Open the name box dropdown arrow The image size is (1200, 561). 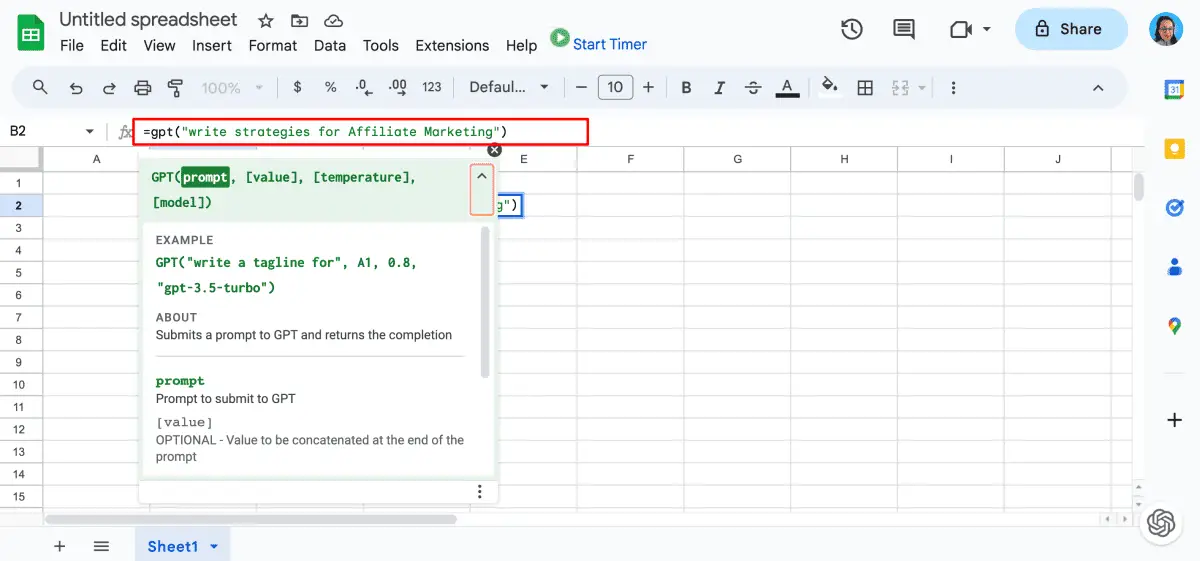(x=89, y=131)
